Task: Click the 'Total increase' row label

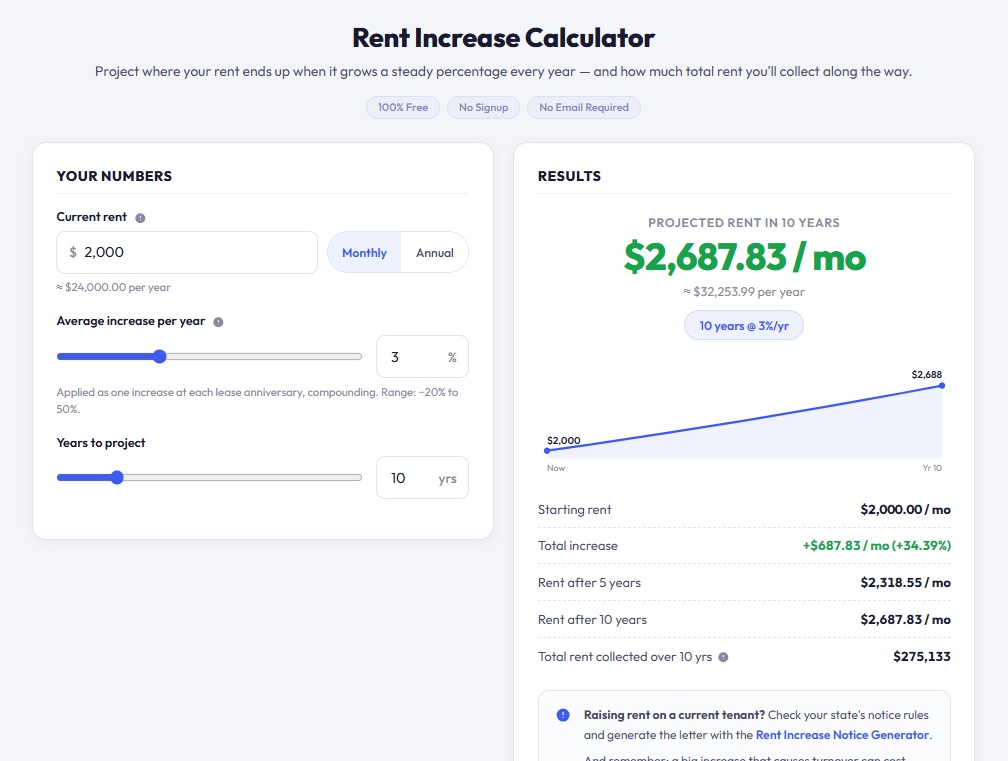Action: (x=577, y=546)
